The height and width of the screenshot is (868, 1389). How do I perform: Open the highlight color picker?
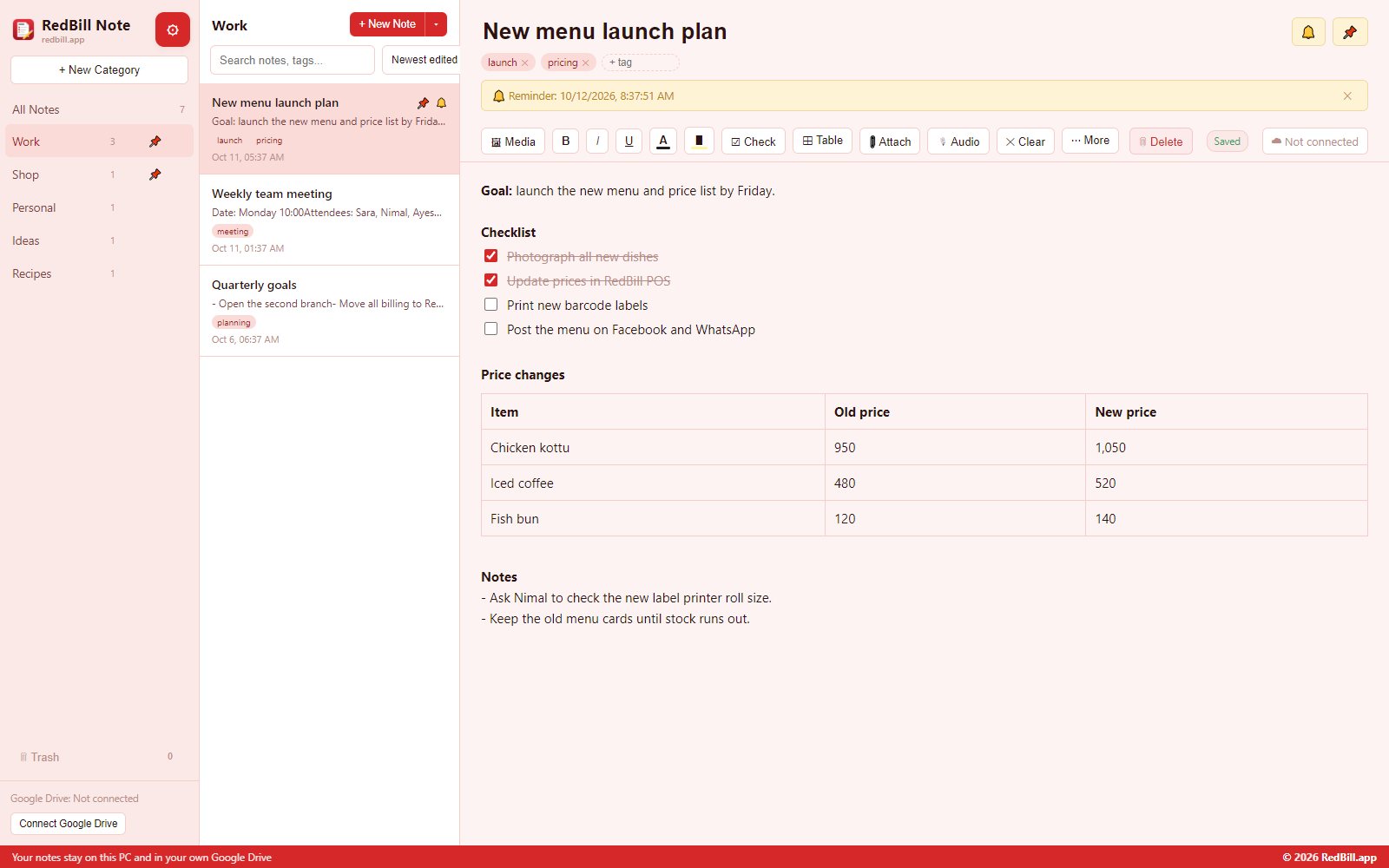[699, 141]
